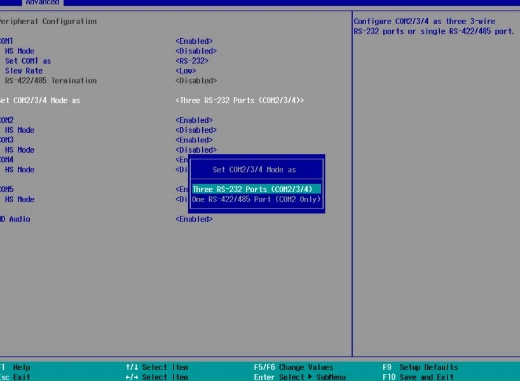Select the HS Mode label under COM3

pos(20,150)
